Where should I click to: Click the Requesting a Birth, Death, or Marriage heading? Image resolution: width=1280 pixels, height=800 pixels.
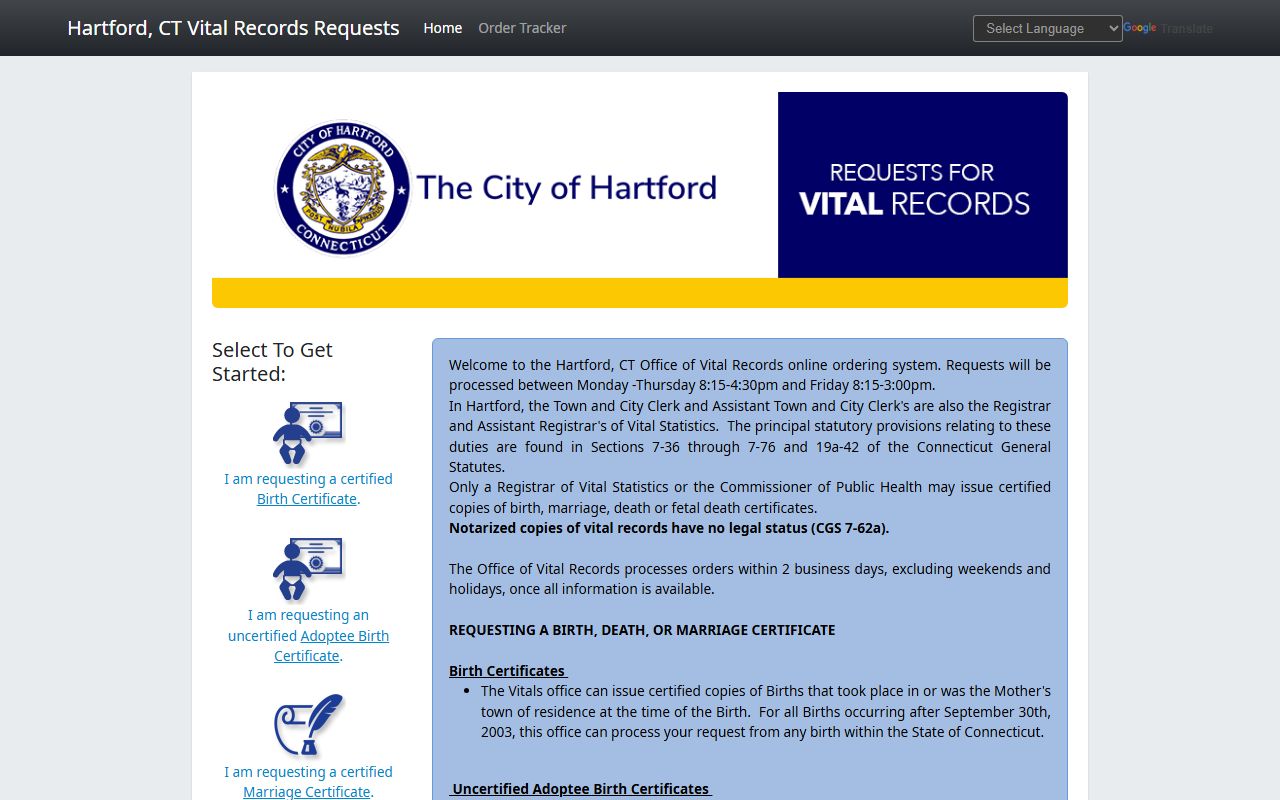pos(642,630)
